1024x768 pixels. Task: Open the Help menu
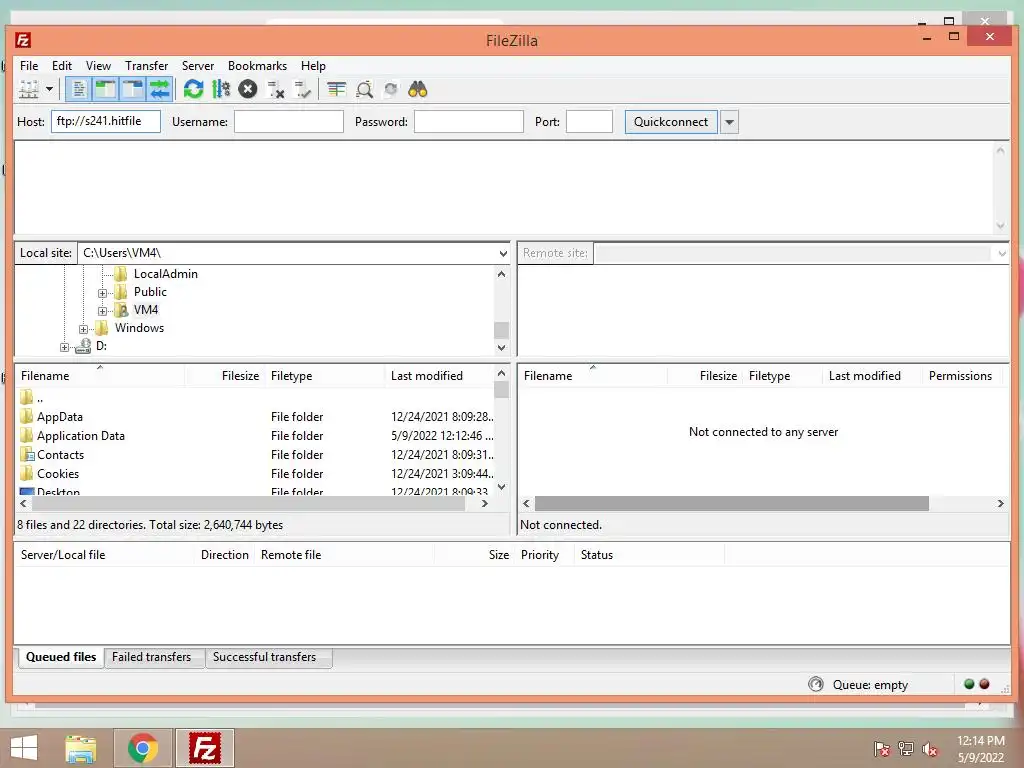tap(313, 66)
